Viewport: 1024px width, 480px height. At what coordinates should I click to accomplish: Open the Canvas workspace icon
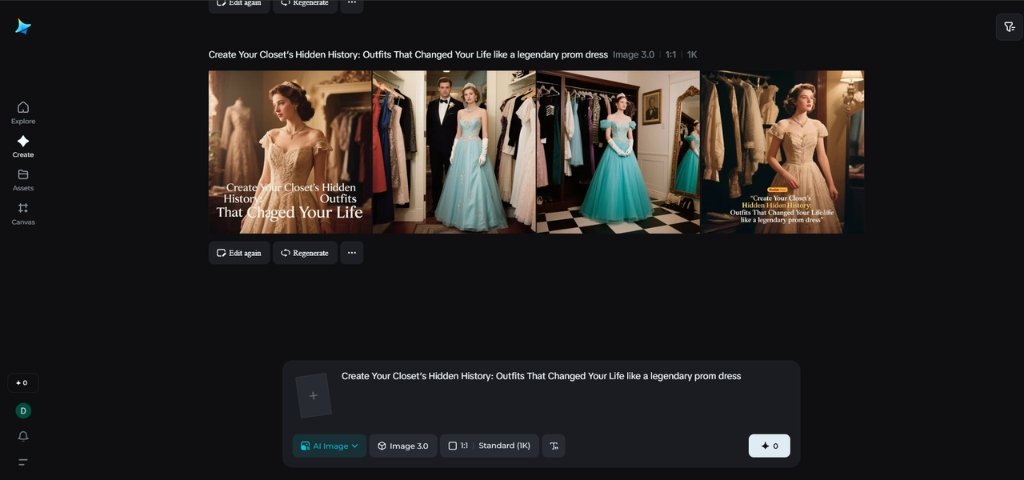23,213
